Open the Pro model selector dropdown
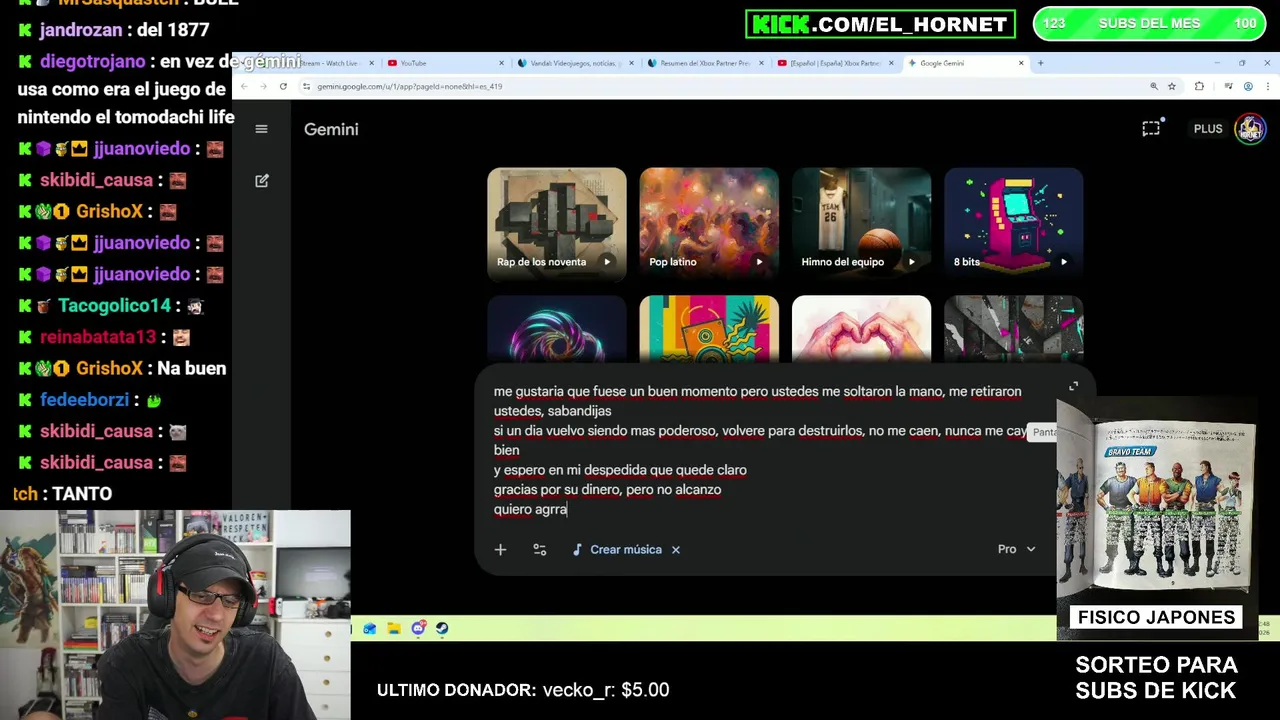Screen dimensions: 1280x720 pyautogui.click(x=1016, y=549)
